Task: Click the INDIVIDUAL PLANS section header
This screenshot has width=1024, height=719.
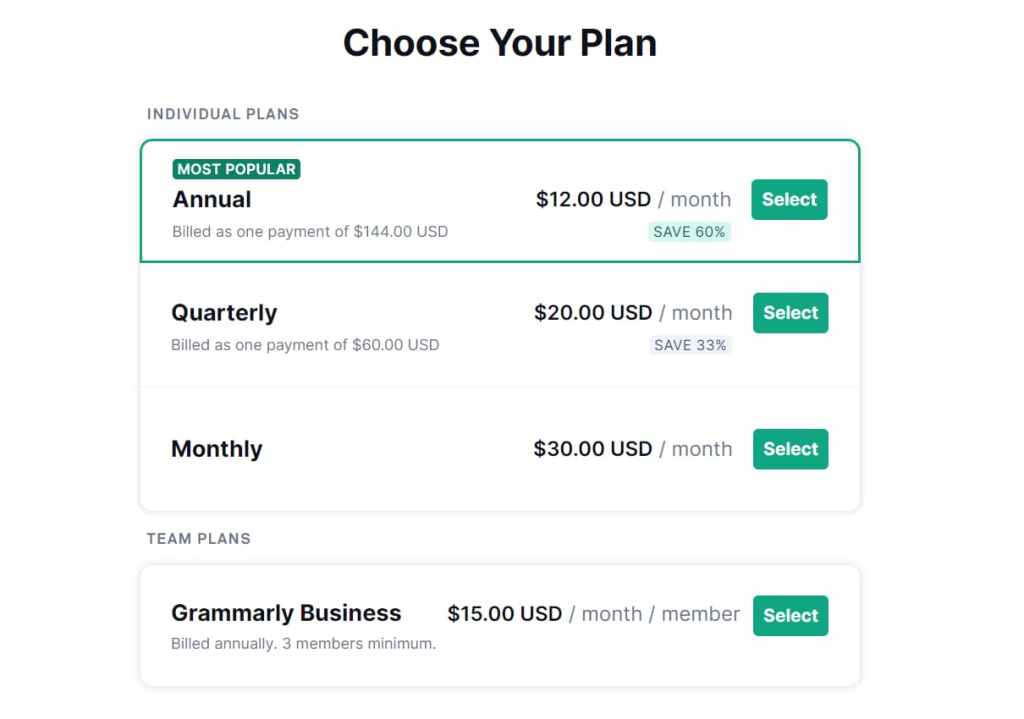Action: (x=223, y=114)
